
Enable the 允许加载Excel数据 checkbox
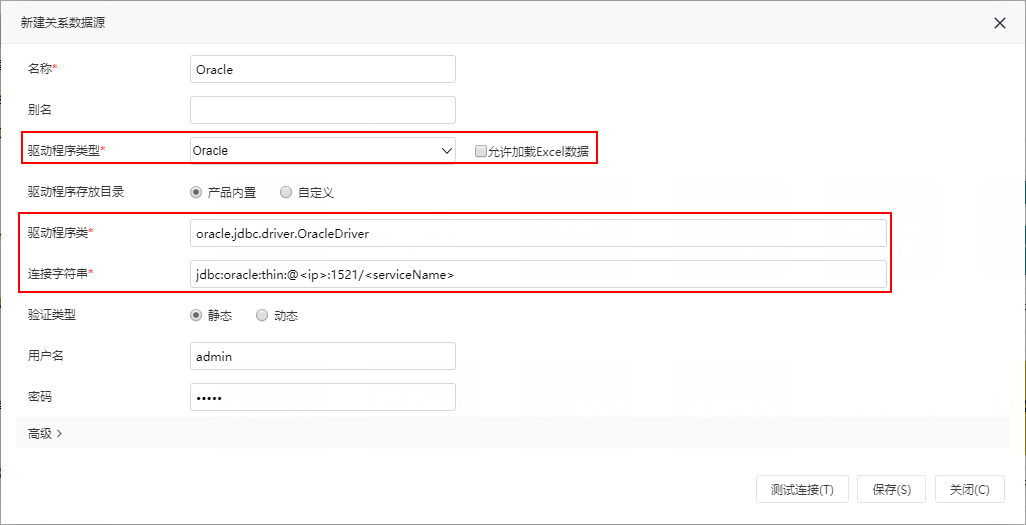click(480, 151)
